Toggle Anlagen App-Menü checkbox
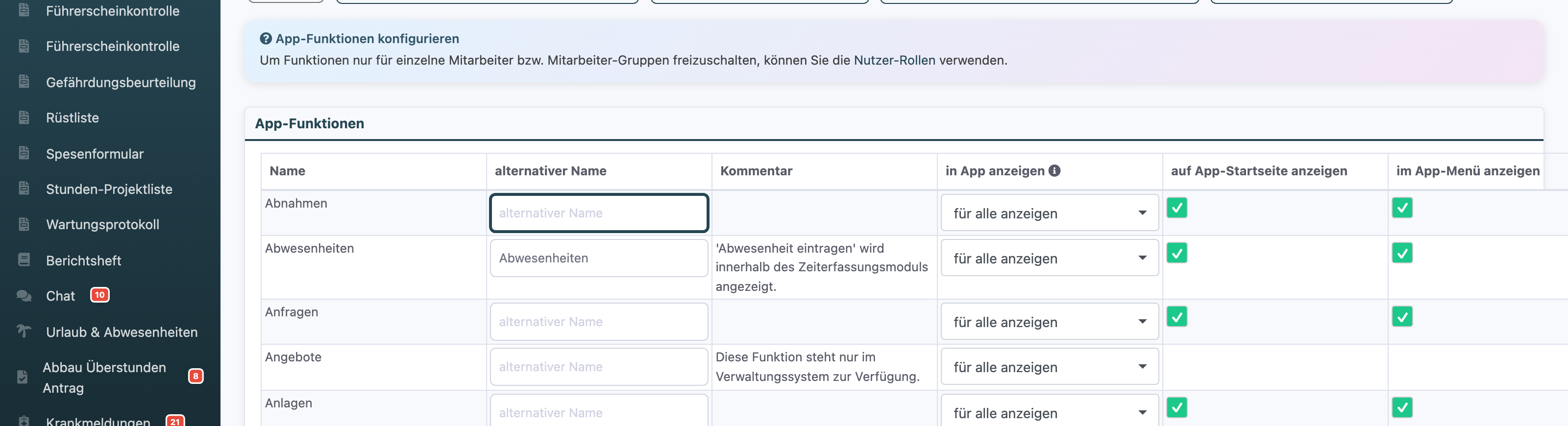The height and width of the screenshot is (426, 1568). [1402, 407]
